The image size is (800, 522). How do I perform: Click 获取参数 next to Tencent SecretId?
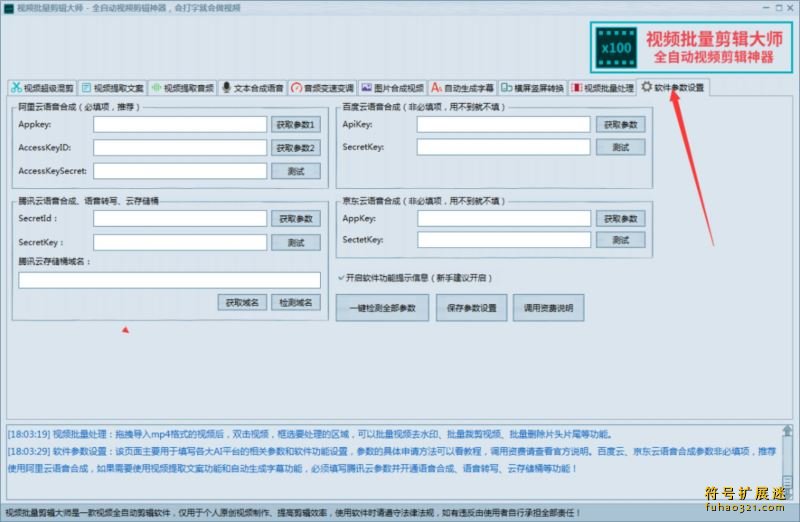296,219
